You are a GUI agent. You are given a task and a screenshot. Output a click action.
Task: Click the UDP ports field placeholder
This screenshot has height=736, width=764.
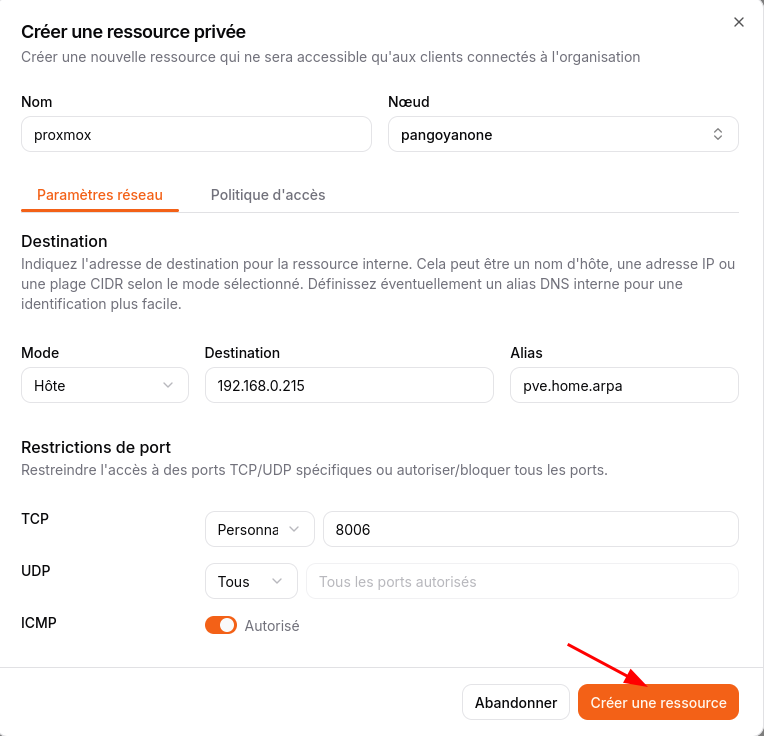(x=522, y=581)
